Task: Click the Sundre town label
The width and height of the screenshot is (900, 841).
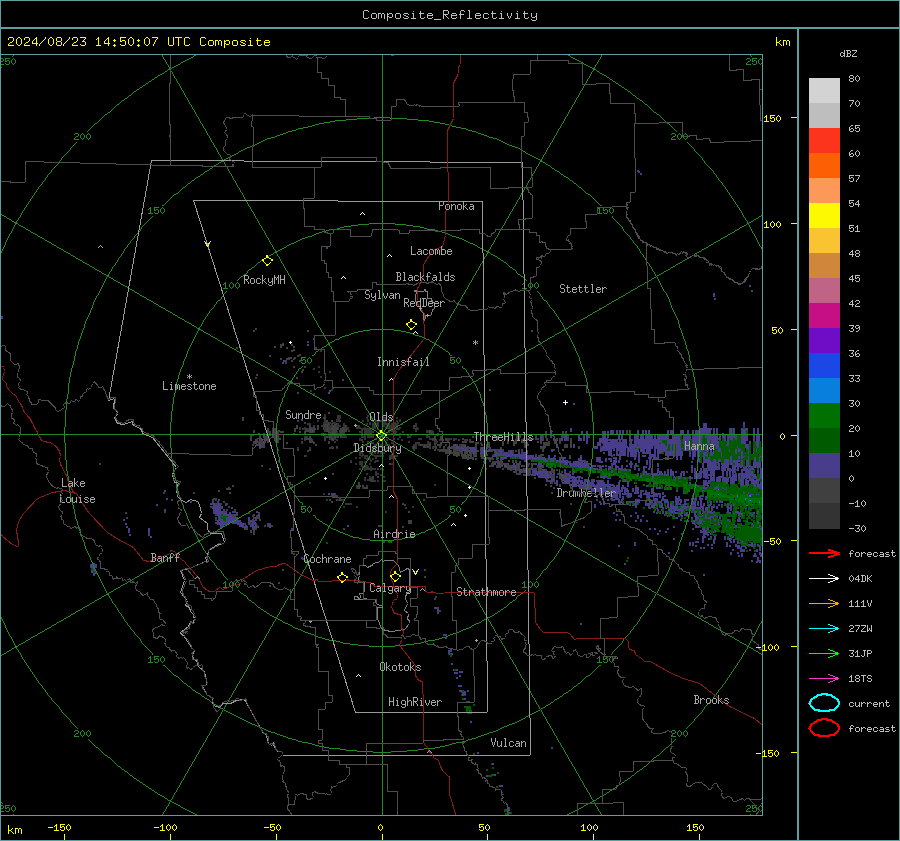Action: tap(303, 414)
